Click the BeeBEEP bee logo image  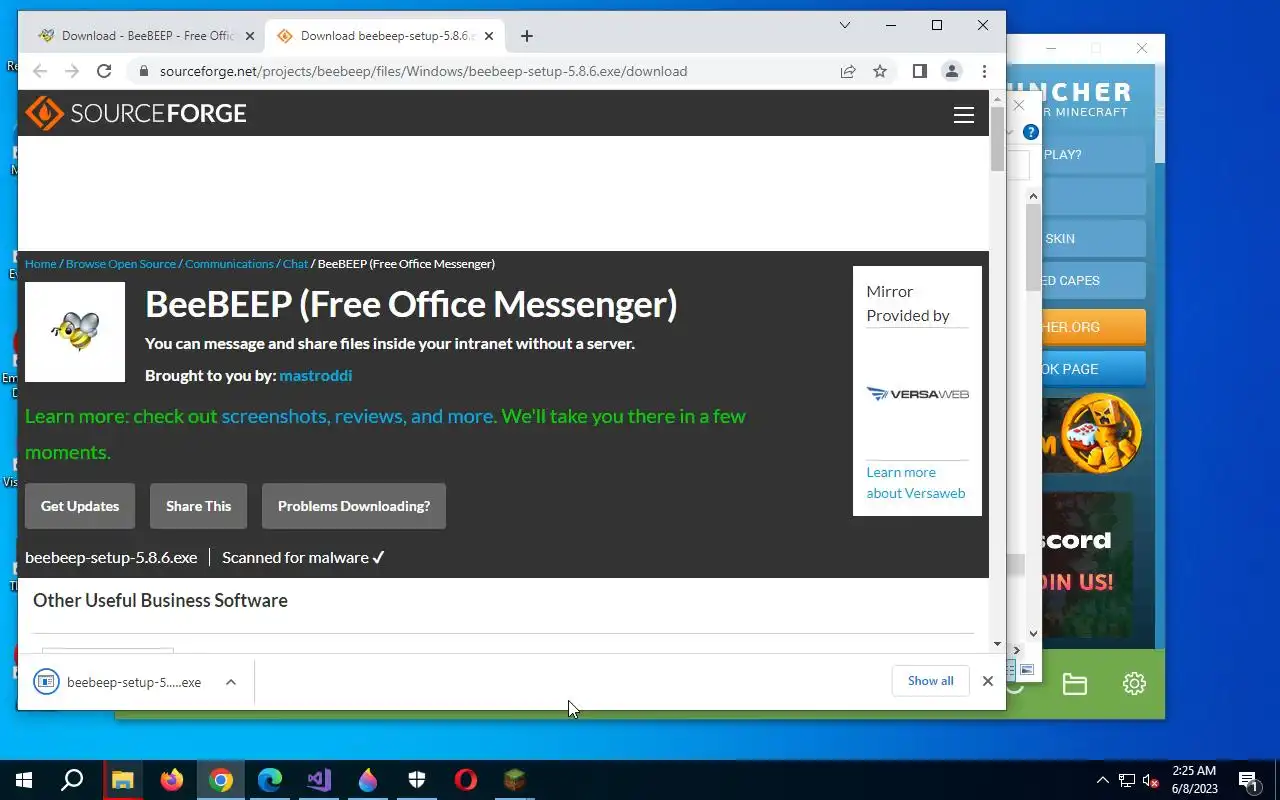75,332
